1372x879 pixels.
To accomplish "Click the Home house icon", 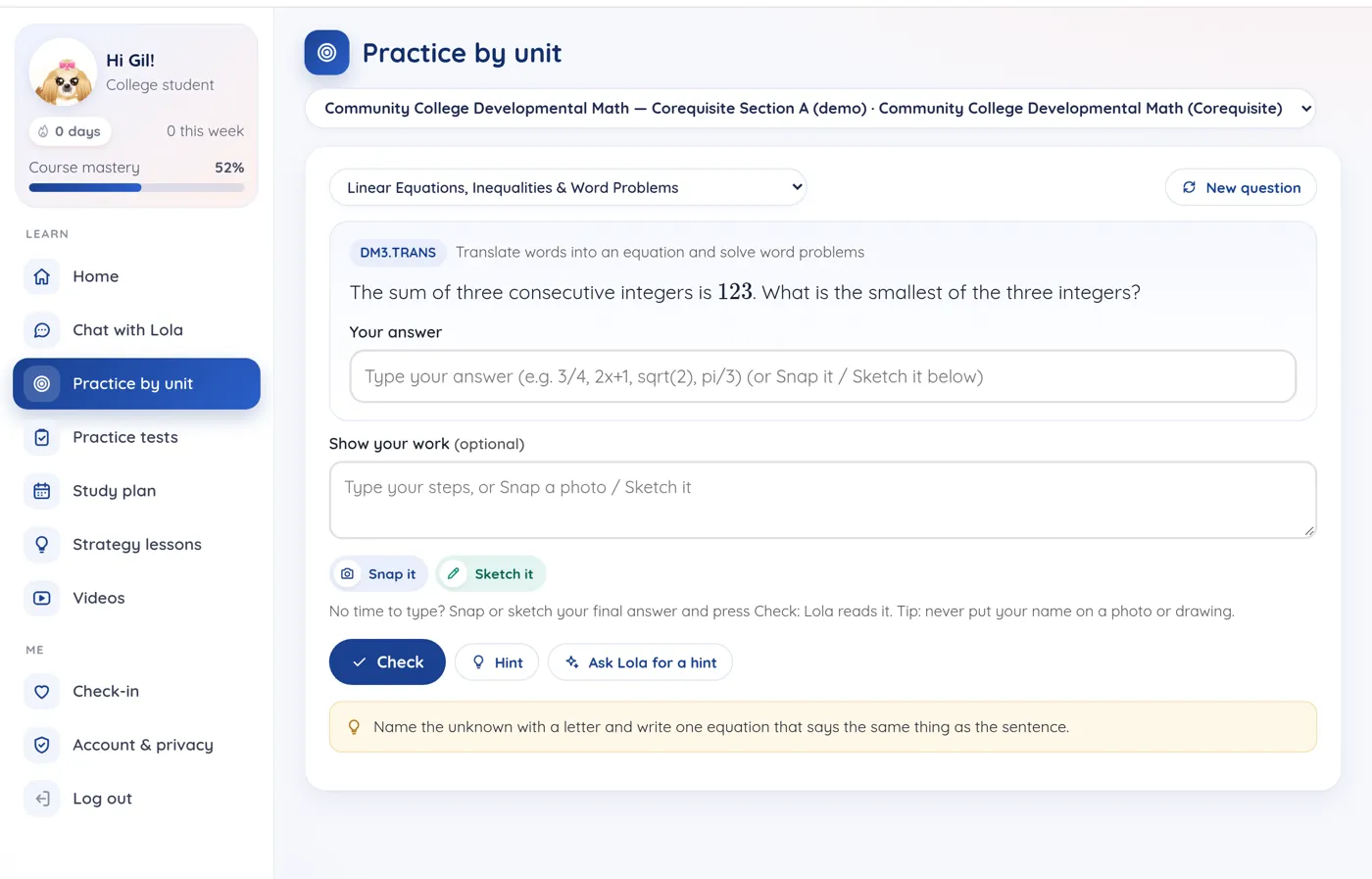I will click(x=42, y=276).
